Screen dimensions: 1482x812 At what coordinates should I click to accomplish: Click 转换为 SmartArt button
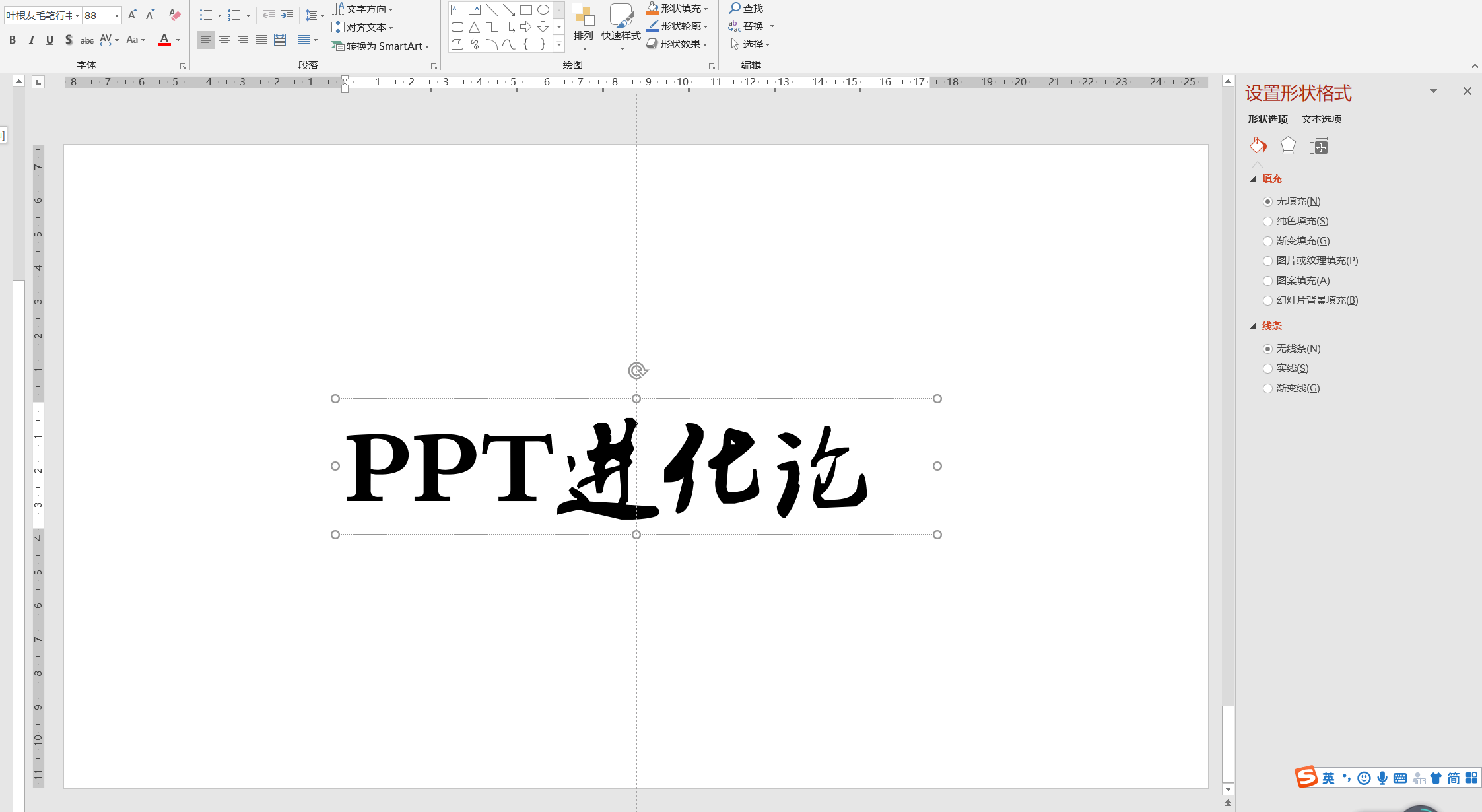pos(380,46)
